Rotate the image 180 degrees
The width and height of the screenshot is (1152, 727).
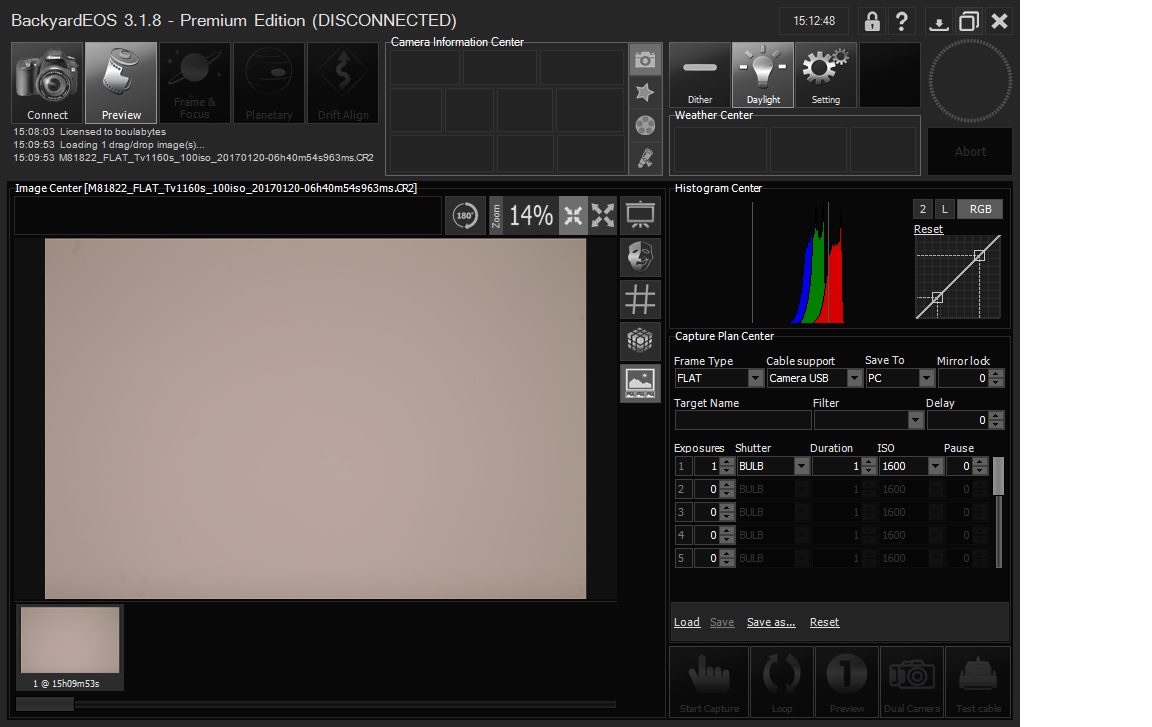pyautogui.click(x=465, y=216)
